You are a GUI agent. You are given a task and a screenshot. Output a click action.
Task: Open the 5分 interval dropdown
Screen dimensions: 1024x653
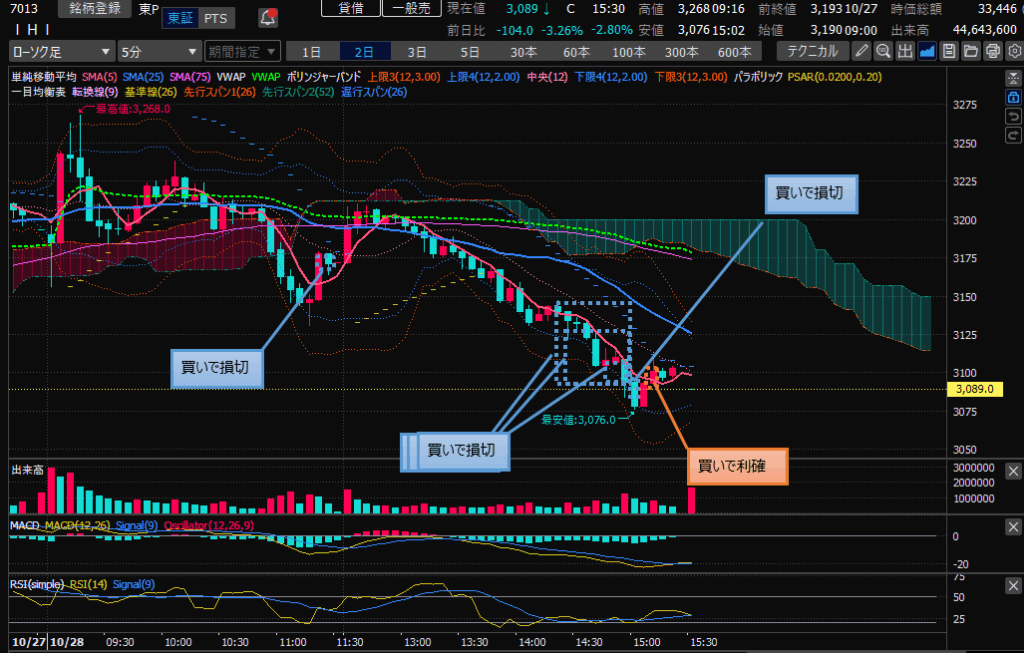click(x=158, y=52)
